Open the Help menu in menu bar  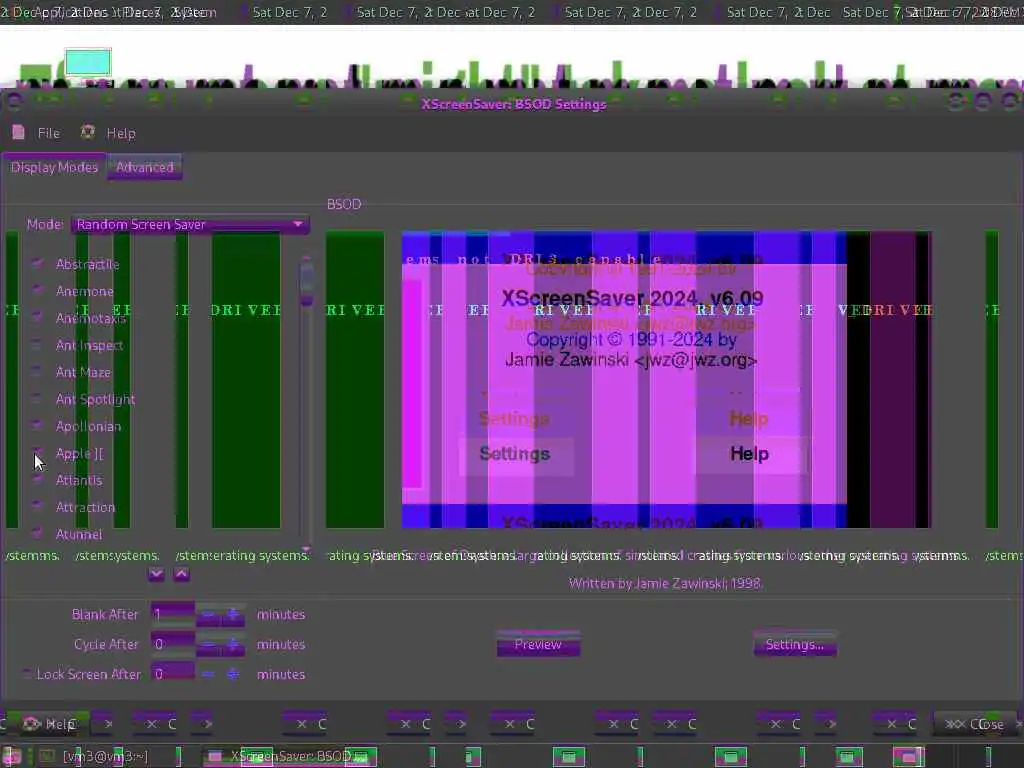[x=108, y=133]
